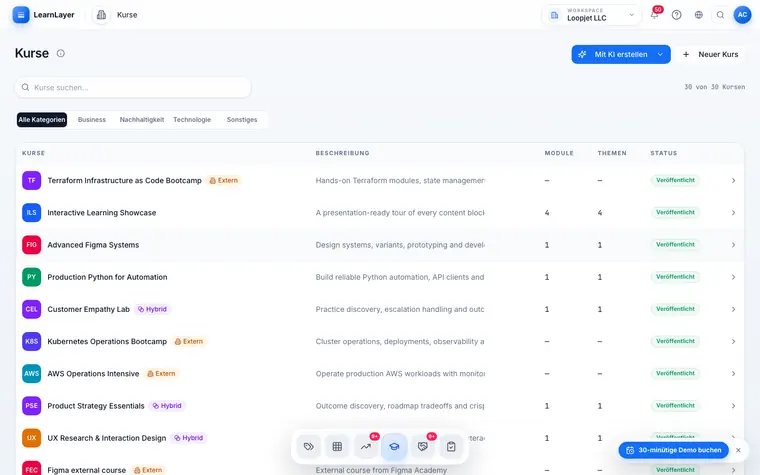Viewport: 760px width, 475px height.
Task: Open Advanced Figma Systems row chevron
Action: [733, 245]
